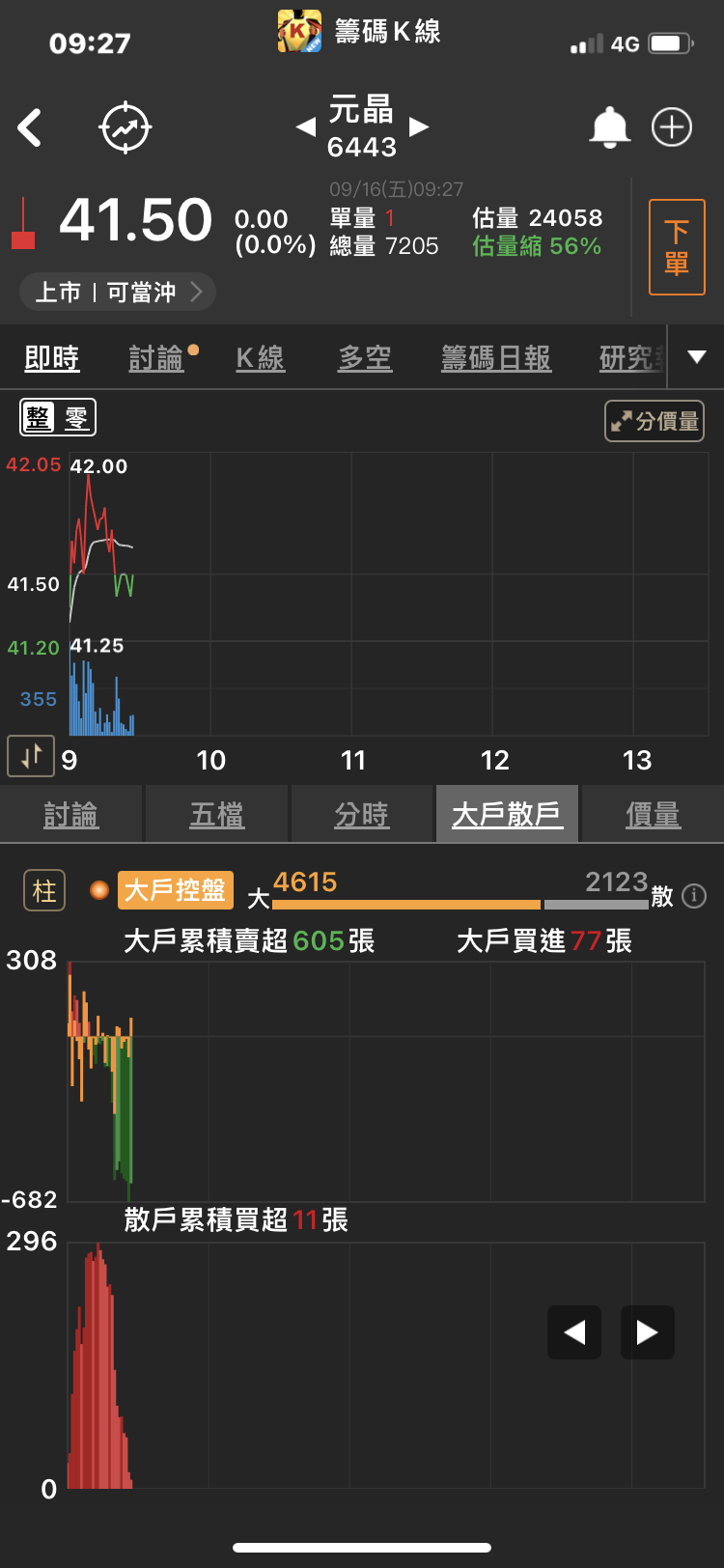The height and width of the screenshot is (1568, 724).
Task: Tap the 柱 chart type icon
Action: 44,890
